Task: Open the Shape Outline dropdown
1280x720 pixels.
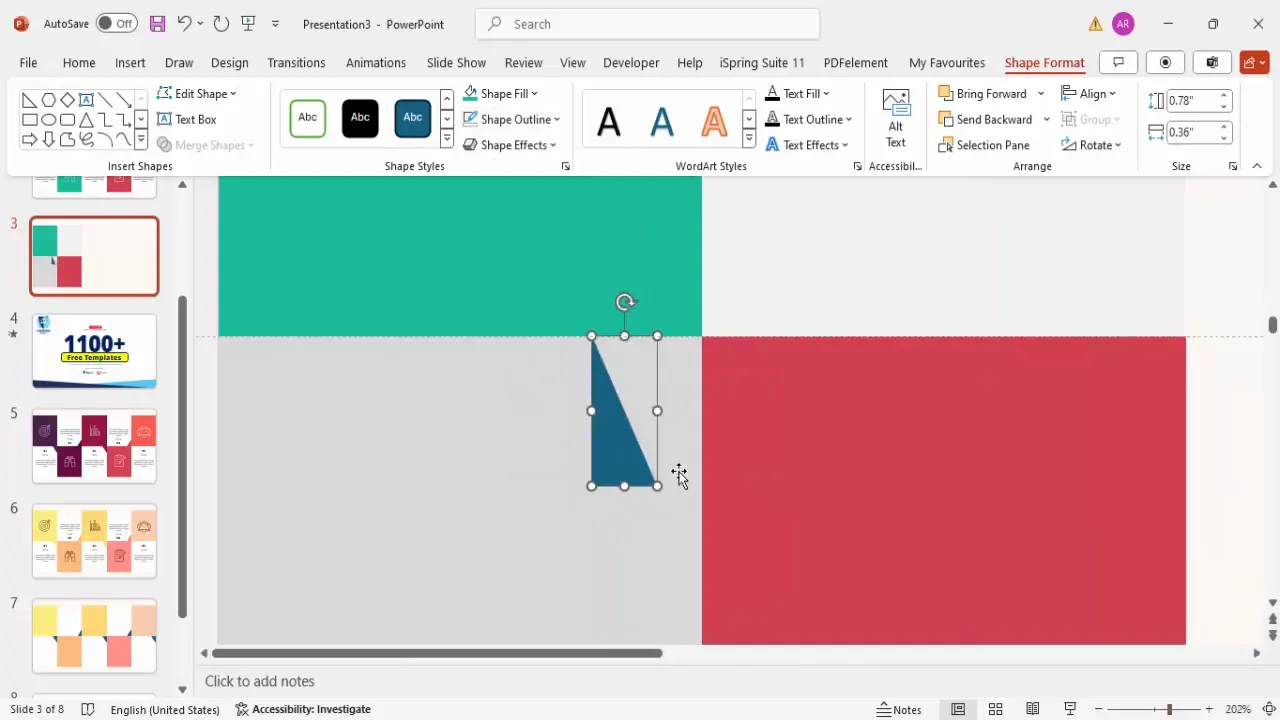Action: click(511, 119)
